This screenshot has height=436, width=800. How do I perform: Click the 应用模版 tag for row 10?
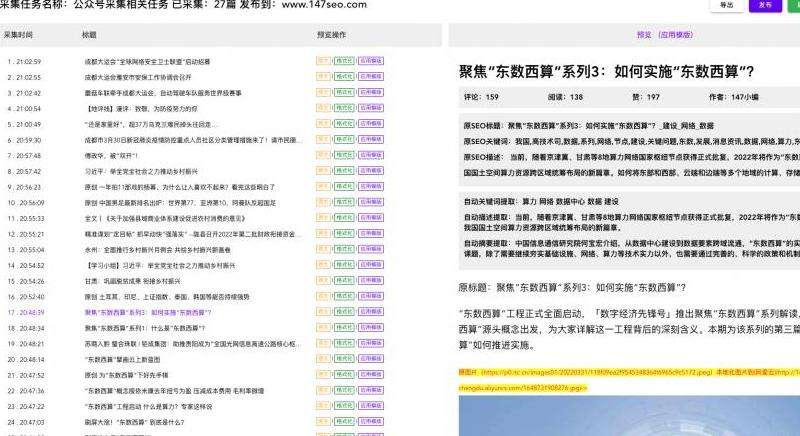click(371, 202)
